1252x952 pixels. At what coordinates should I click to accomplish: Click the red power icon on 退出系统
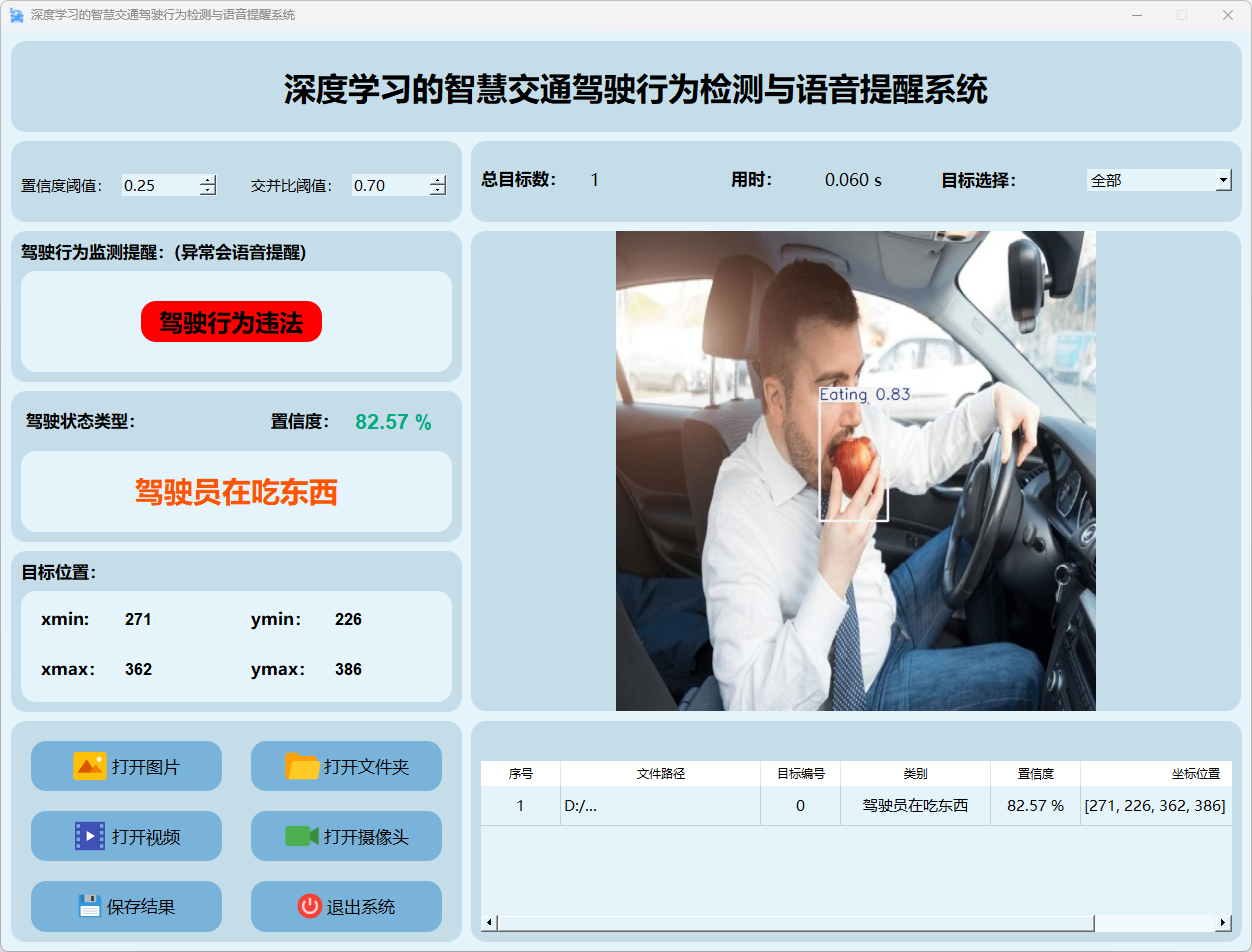coord(309,906)
